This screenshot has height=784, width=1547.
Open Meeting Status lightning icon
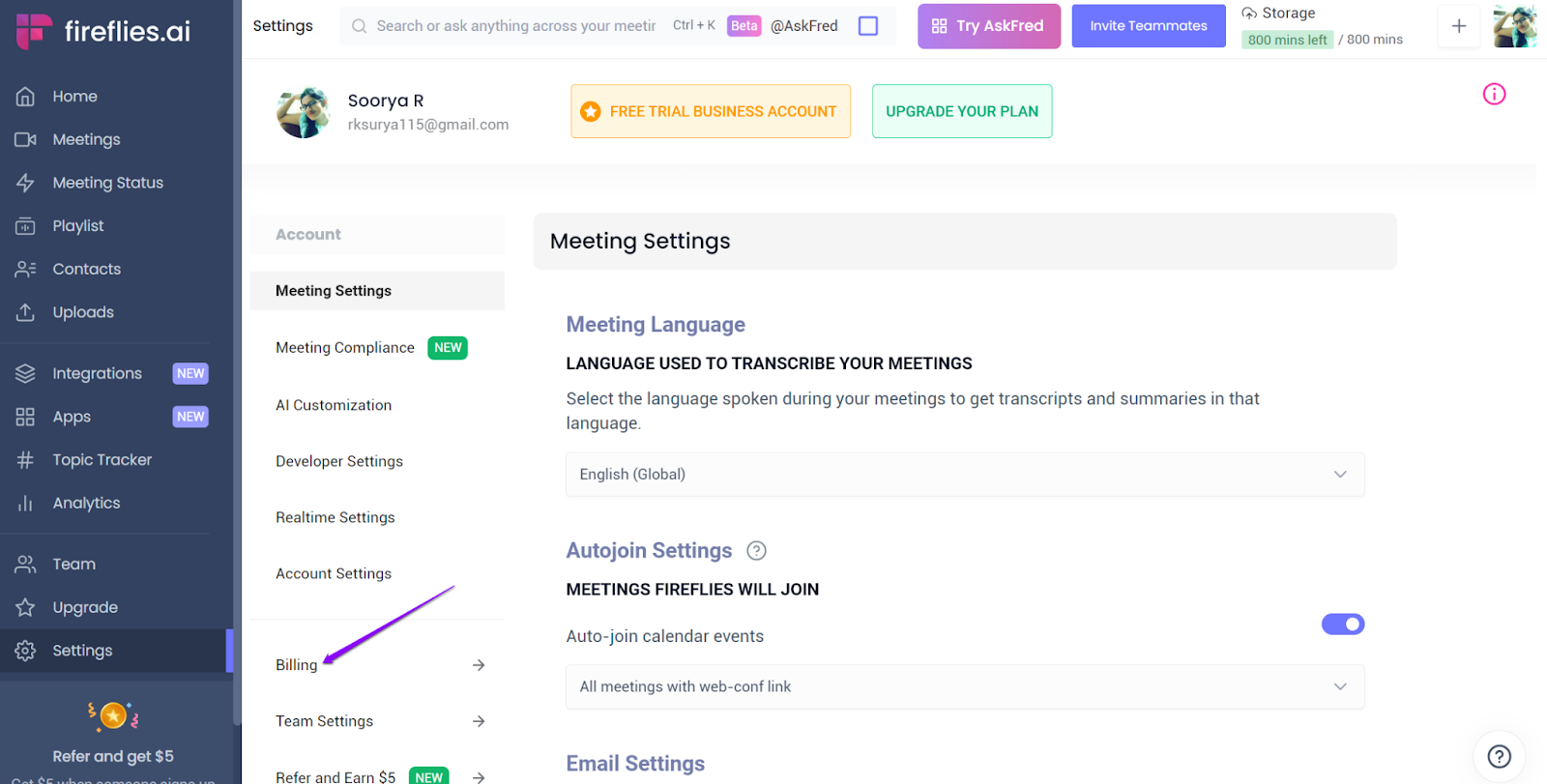26,183
